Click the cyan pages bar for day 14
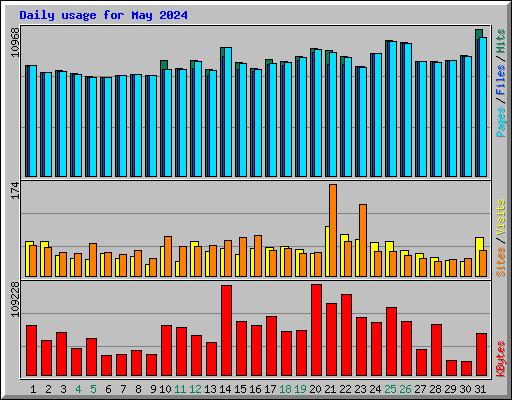Viewport: 512px width, 400px height. 228,112
